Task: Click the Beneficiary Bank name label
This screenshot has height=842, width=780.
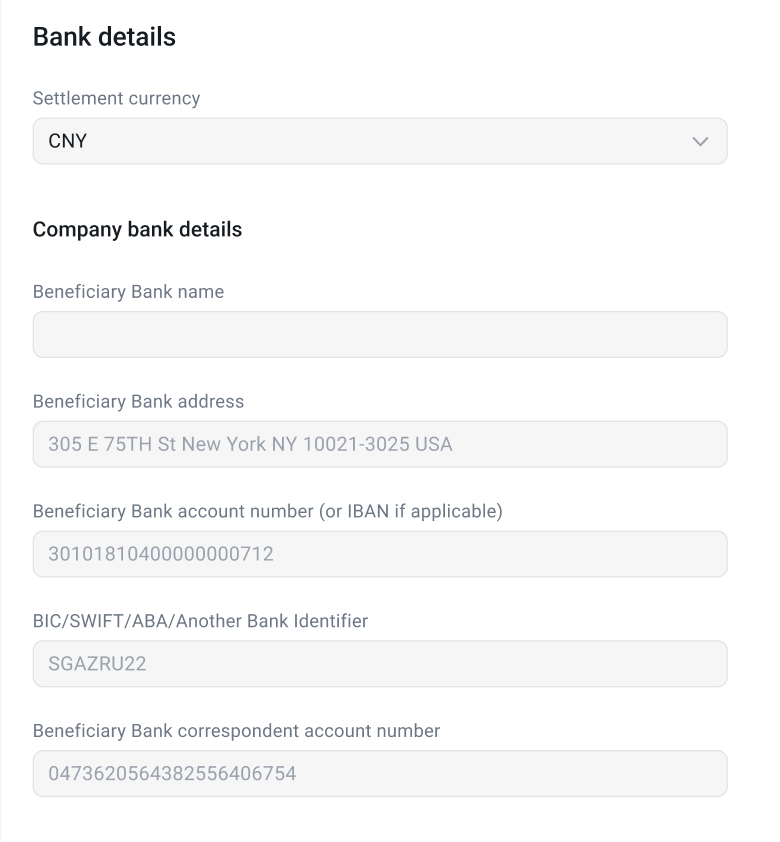Action: [x=128, y=292]
